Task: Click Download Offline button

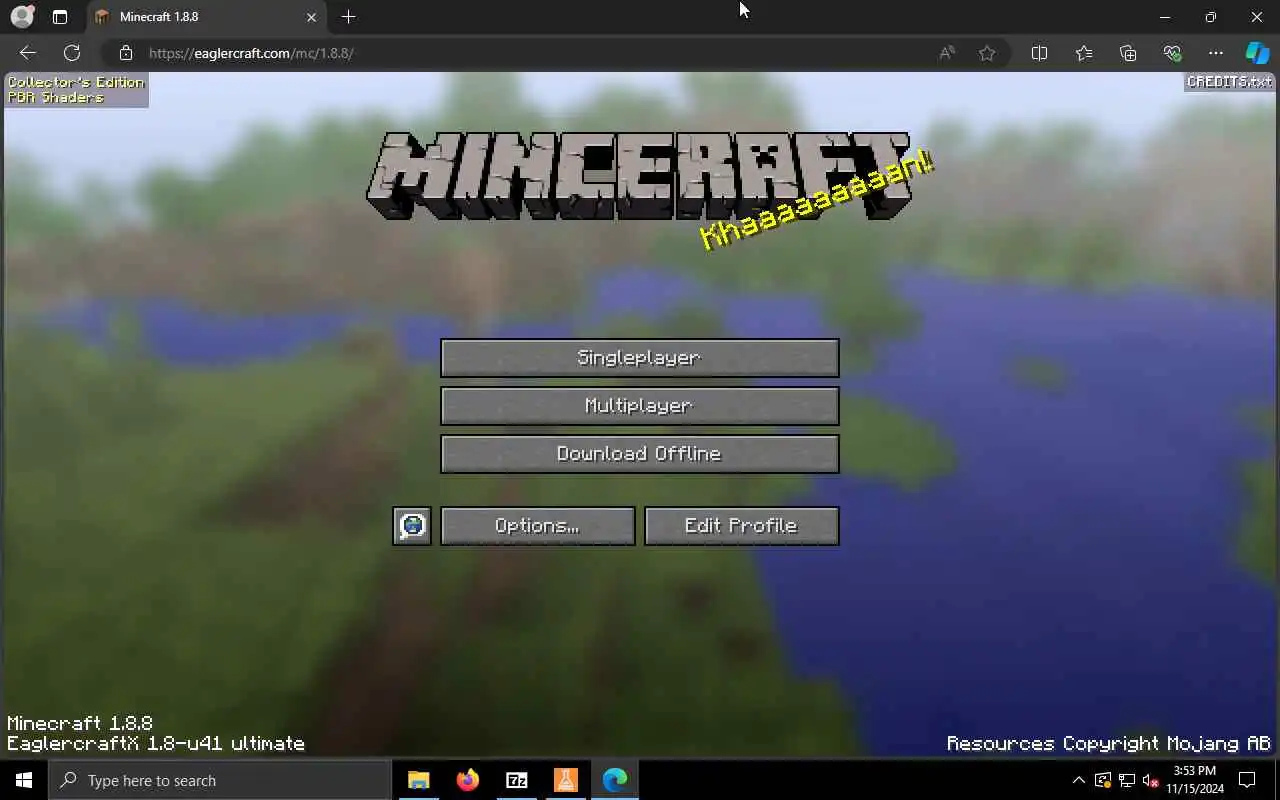Action: [639, 454]
